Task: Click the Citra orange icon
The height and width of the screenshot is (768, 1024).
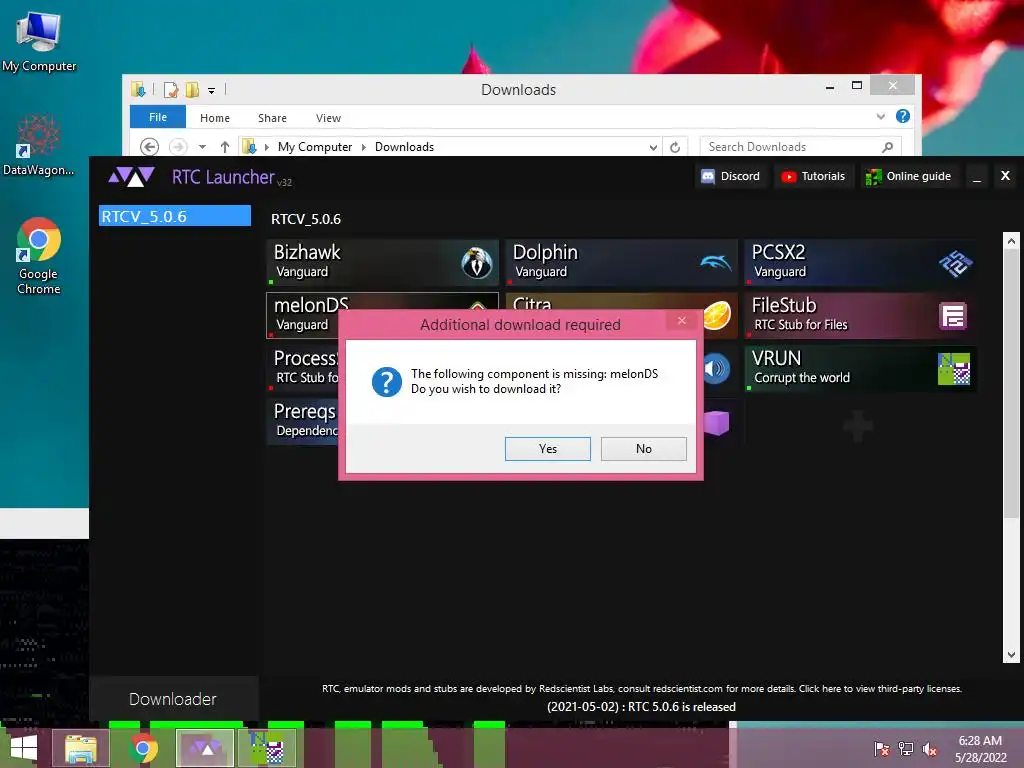Action: (x=716, y=316)
